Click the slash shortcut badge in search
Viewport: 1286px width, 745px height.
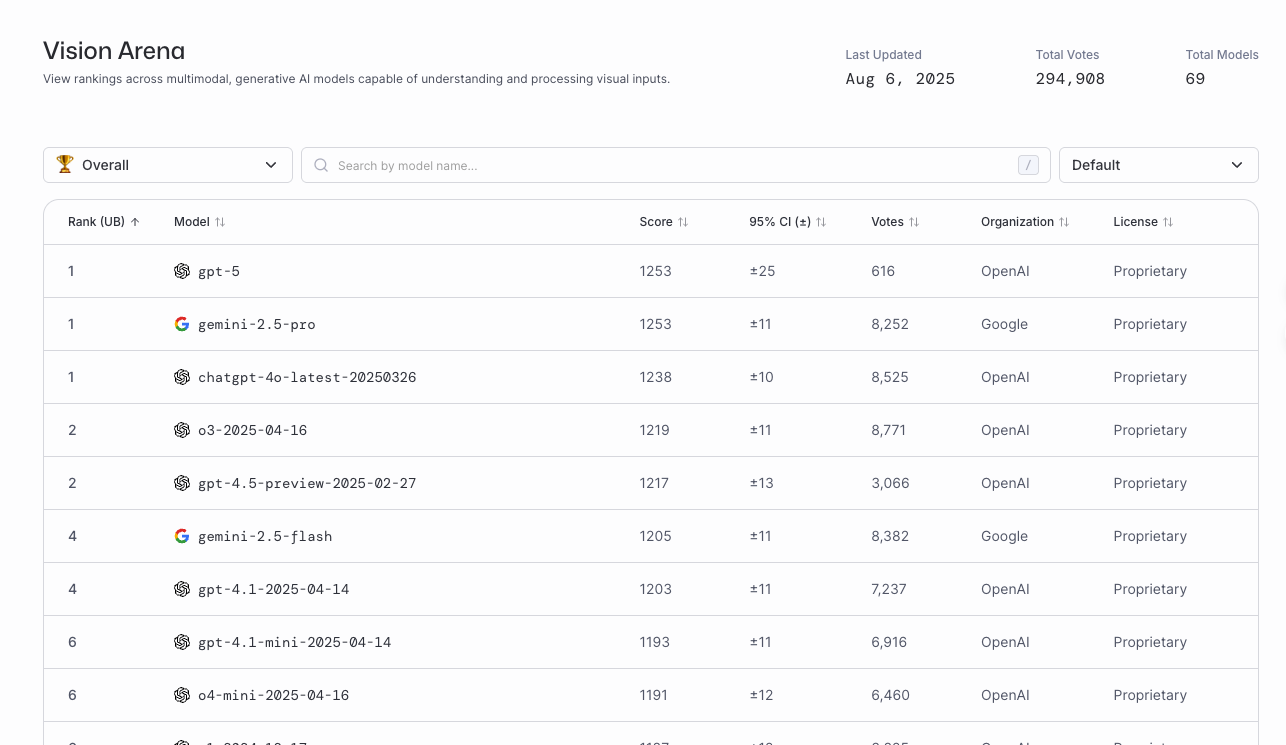[1028, 165]
